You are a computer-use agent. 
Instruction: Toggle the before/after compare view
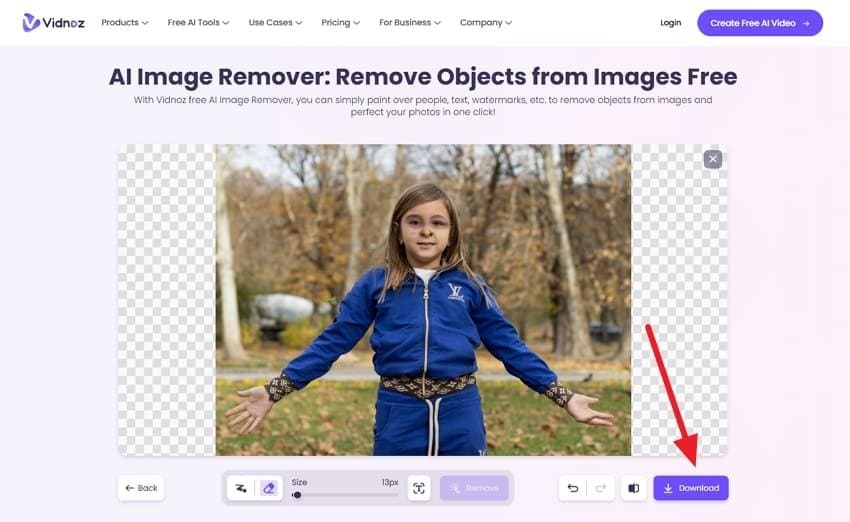pos(633,488)
